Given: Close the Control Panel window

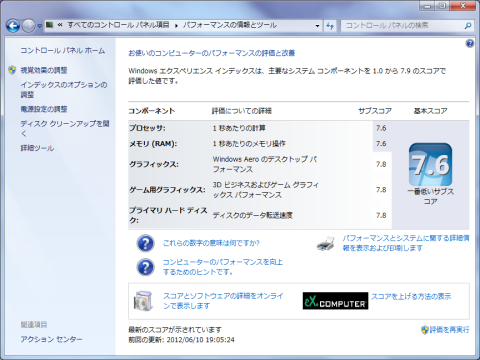Looking at the screenshot, I should tap(463, 6).
